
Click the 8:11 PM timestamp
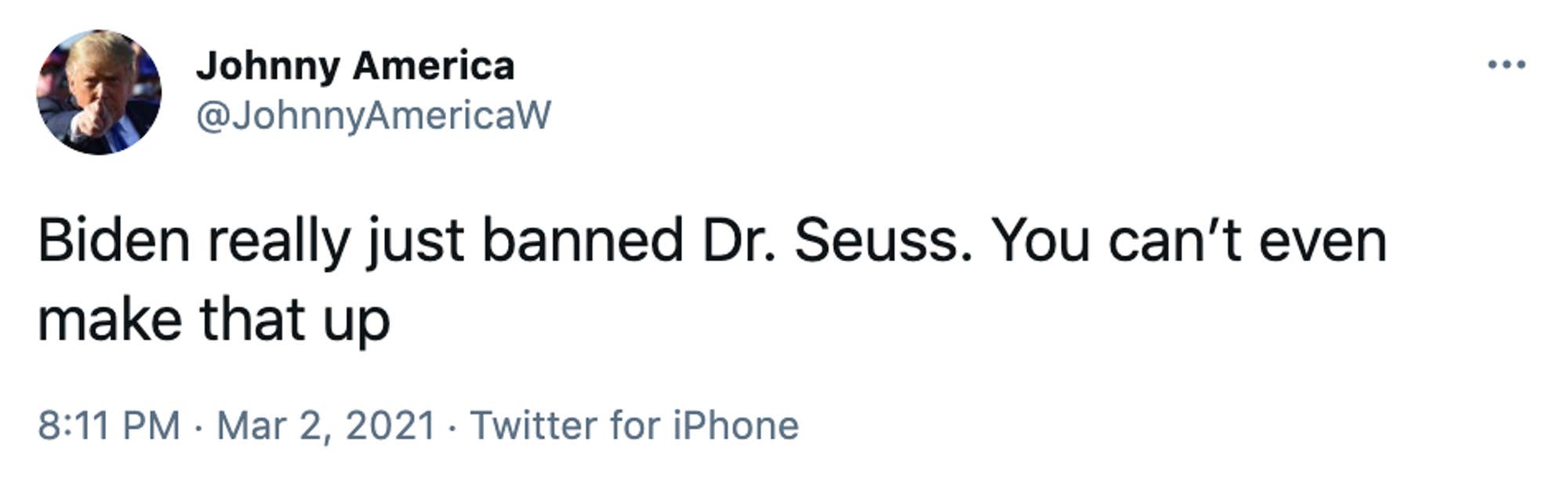(109, 426)
